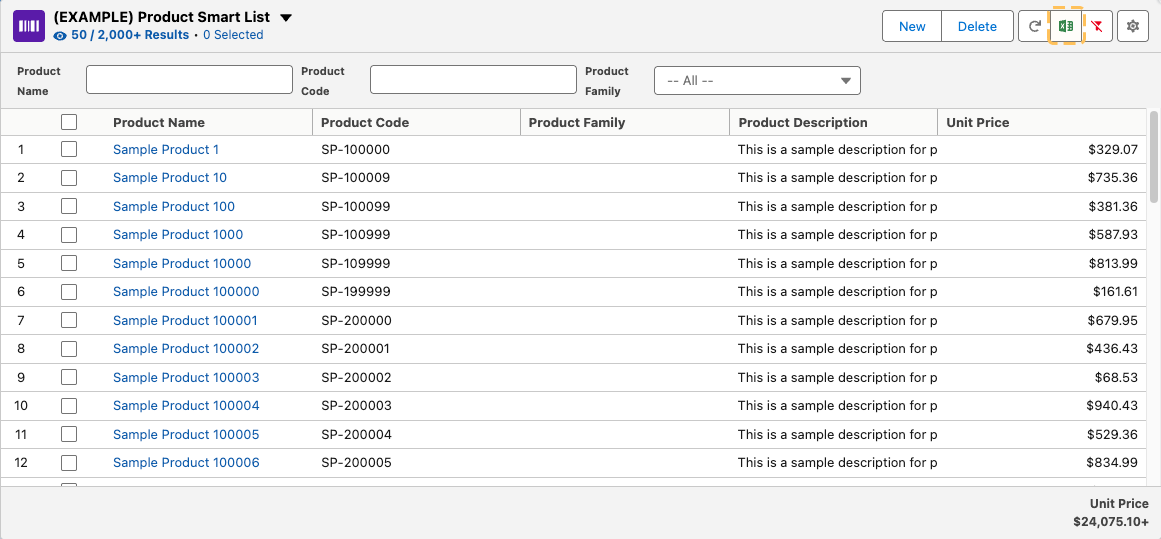Click the Product Description column header
The image size is (1161, 539).
click(803, 122)
